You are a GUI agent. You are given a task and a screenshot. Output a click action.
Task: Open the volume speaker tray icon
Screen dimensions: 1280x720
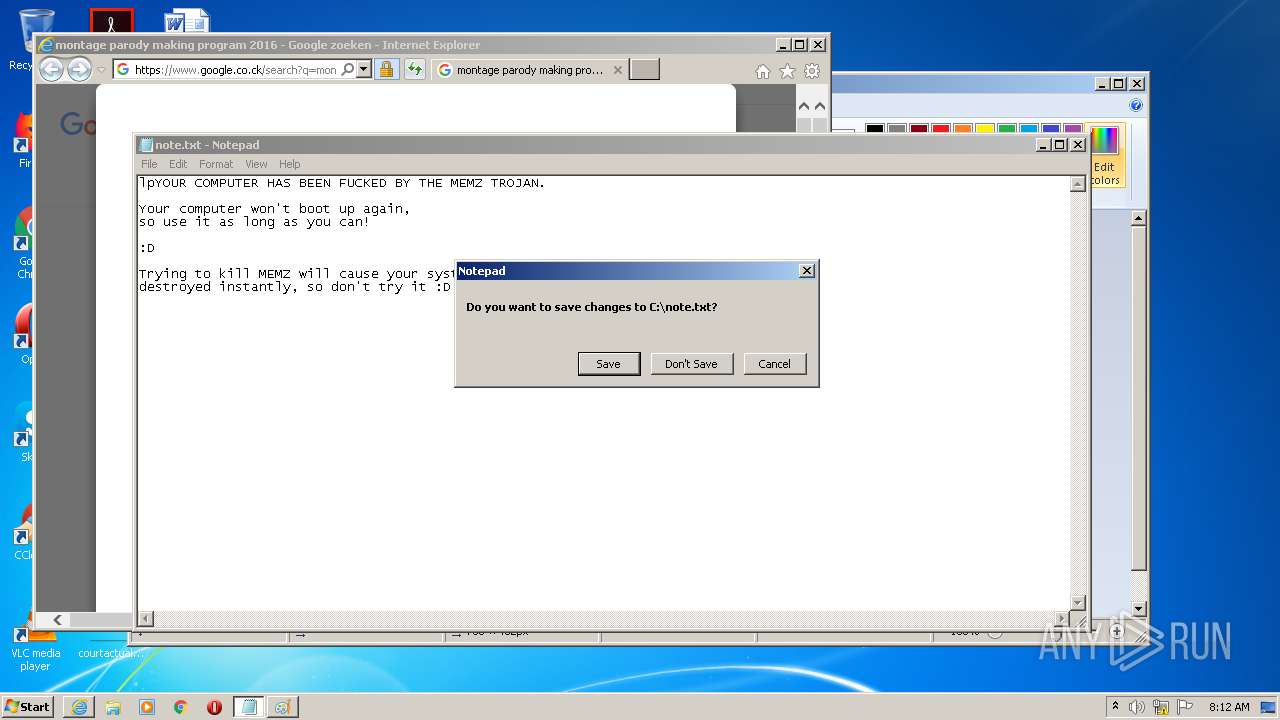[x=1137, y=707]
